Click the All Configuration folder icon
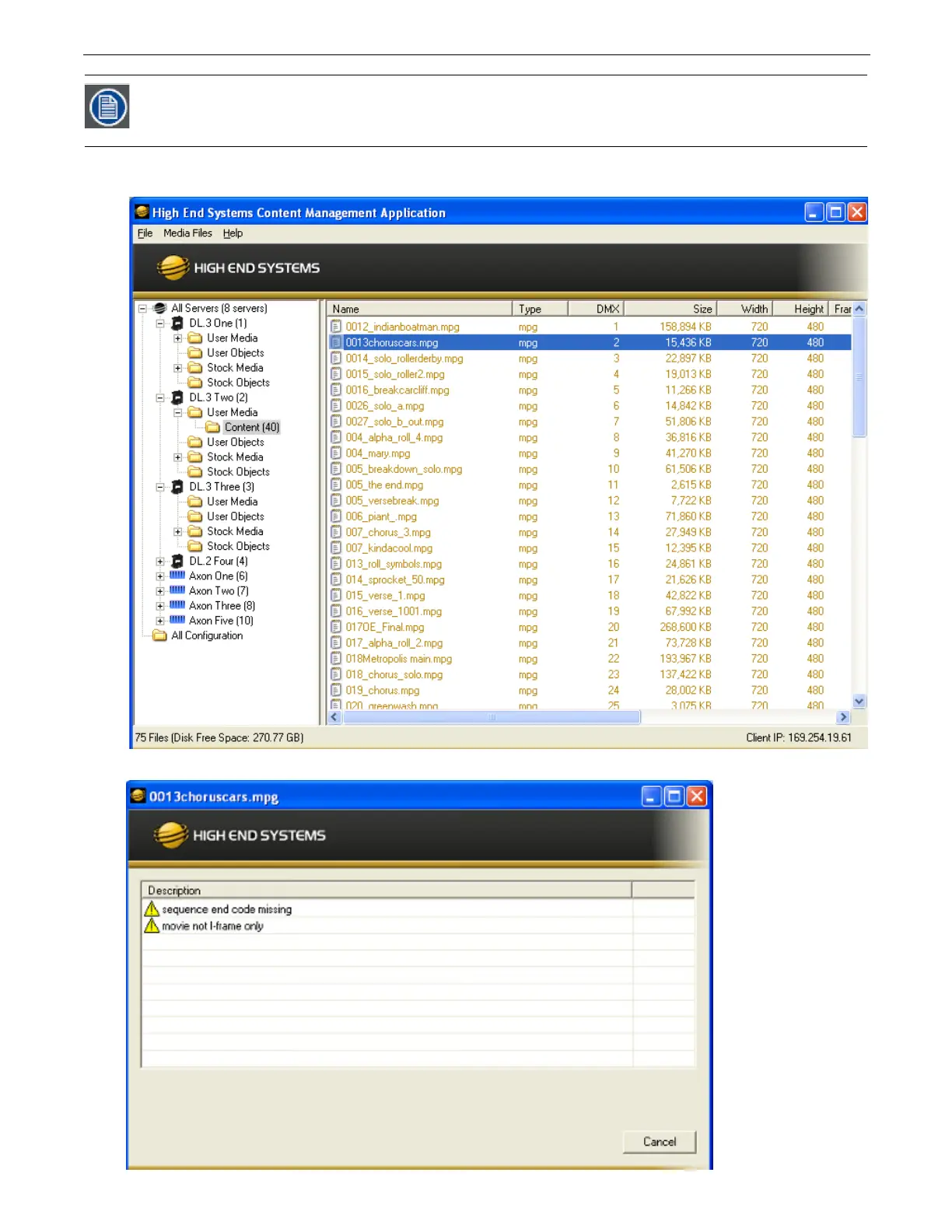This screenshot has height=1232, width=952. coord(160,635)
